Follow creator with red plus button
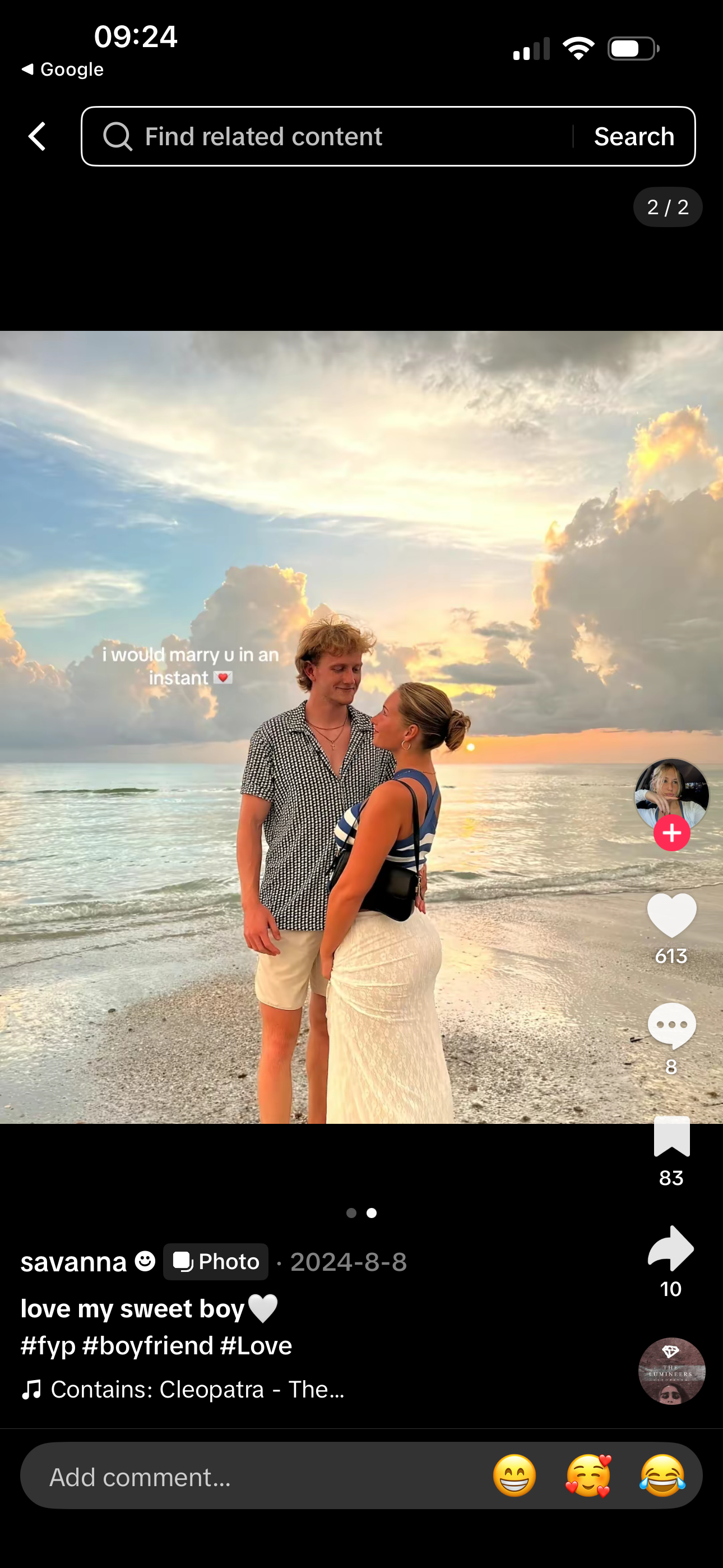This screenshot has width=723, height=1568. click(671, 833)
